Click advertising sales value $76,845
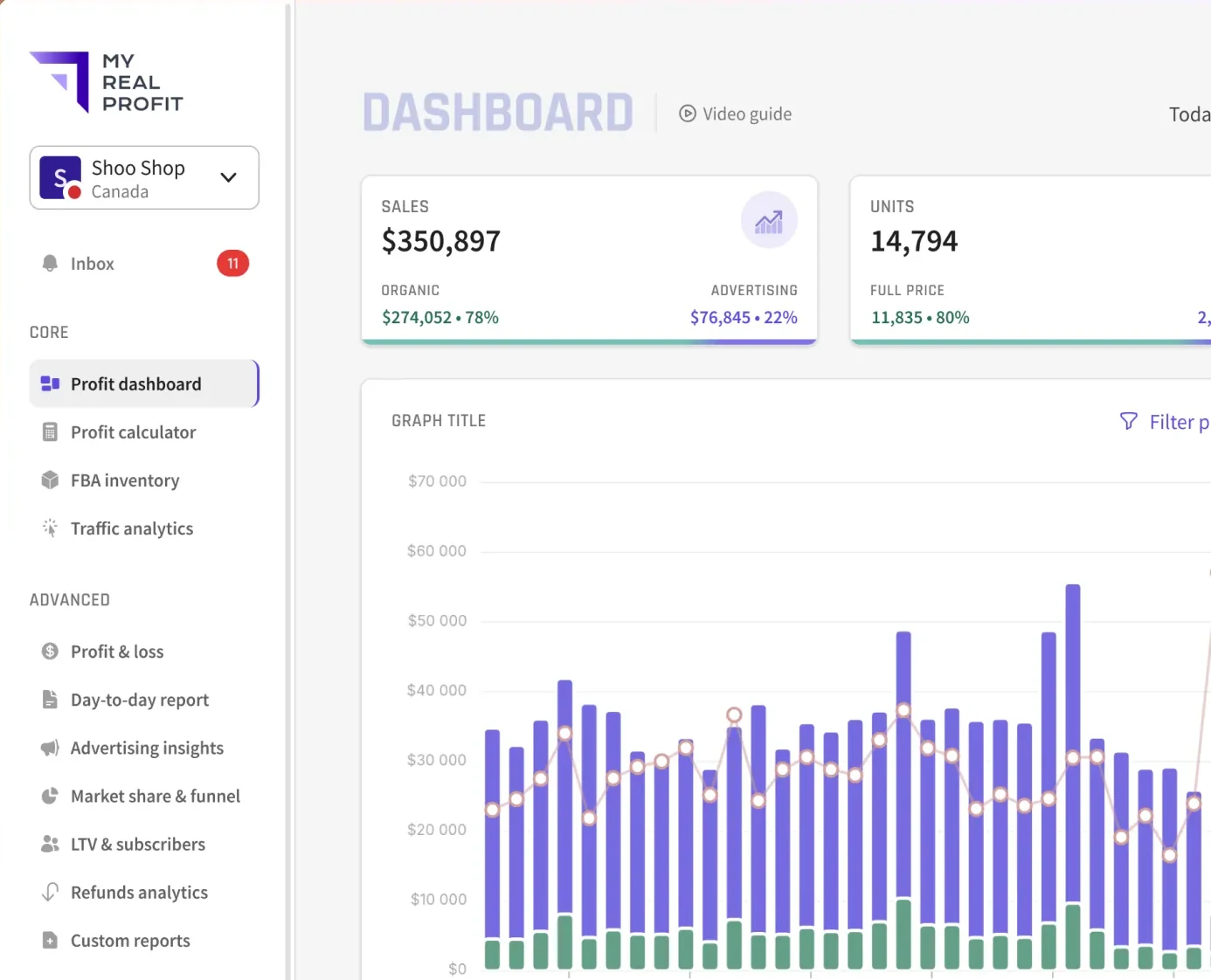The width and height of the screenshot is (1211, 980). (x=720, y=317)
